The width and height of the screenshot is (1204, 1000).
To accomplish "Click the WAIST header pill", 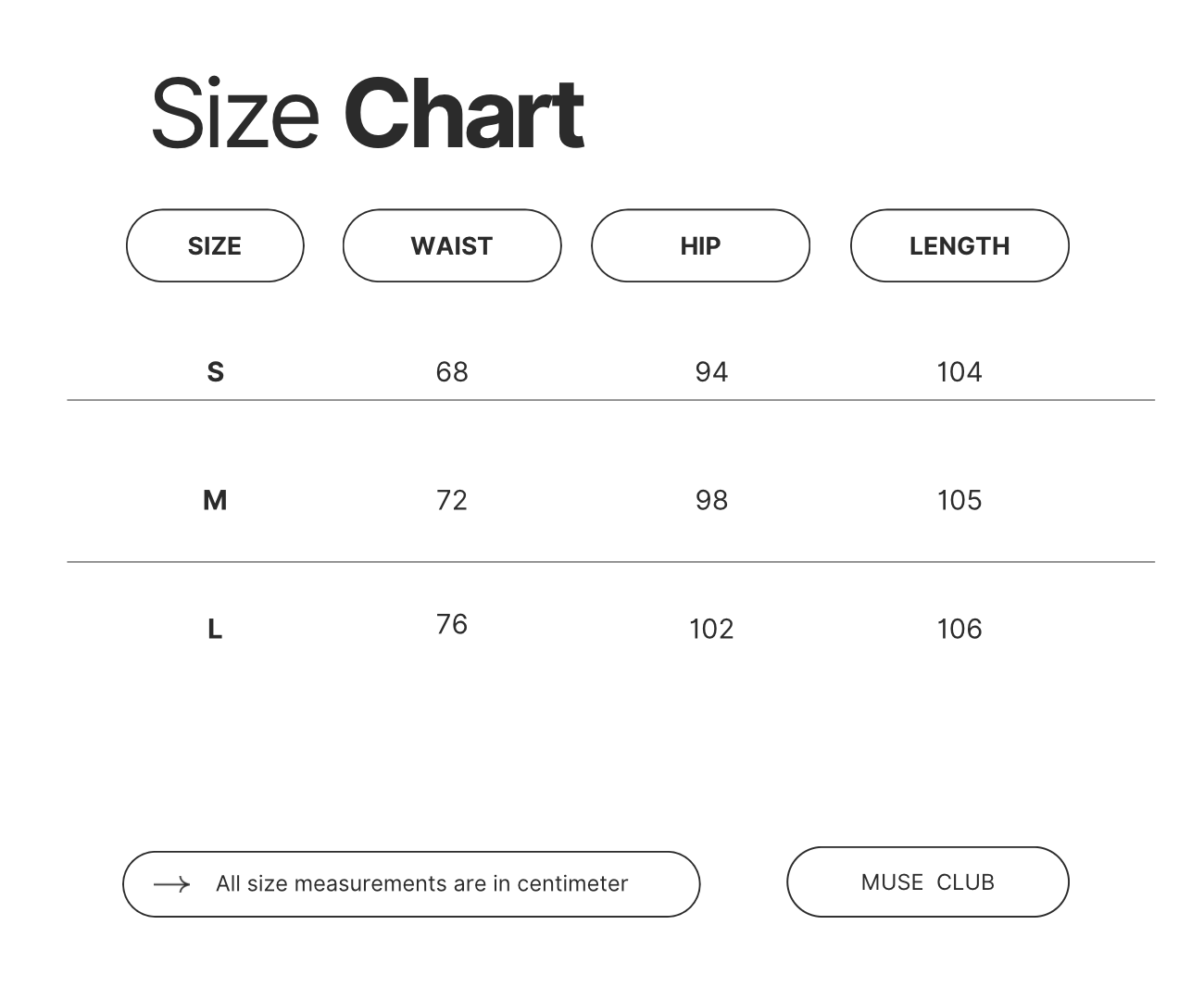I will pyautogui.click(x=452, y=245).
